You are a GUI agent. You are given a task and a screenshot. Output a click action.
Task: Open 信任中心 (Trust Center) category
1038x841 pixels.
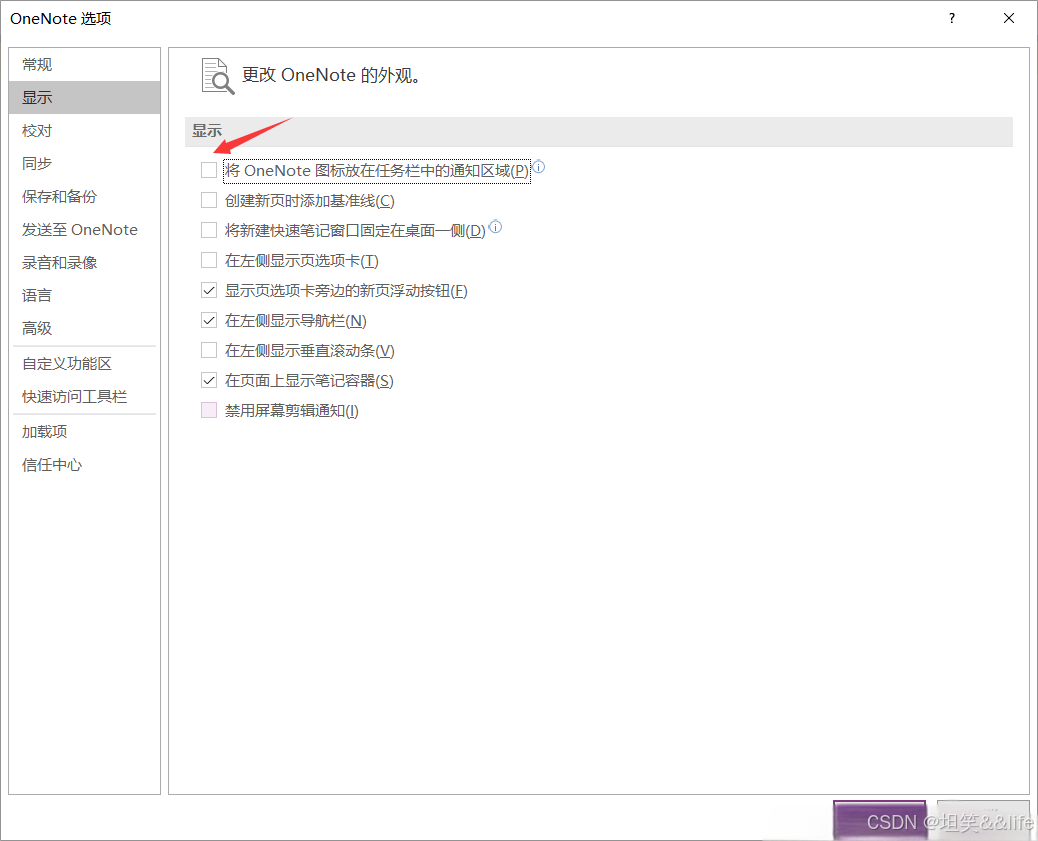coord(84,465)
